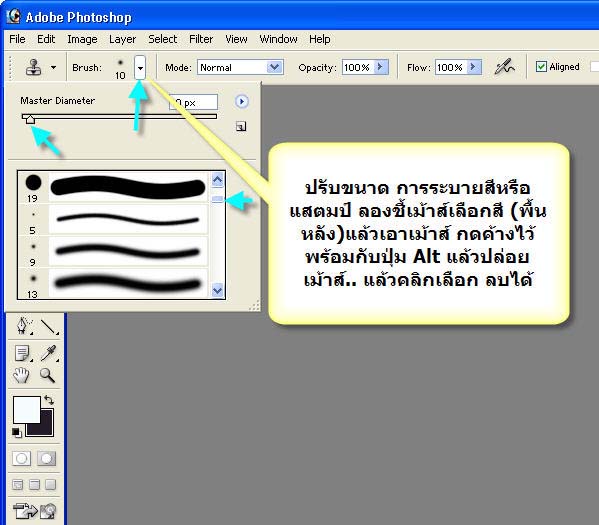Open the background color swatch
Screen dimensions: 599x525
click(46, 428)
